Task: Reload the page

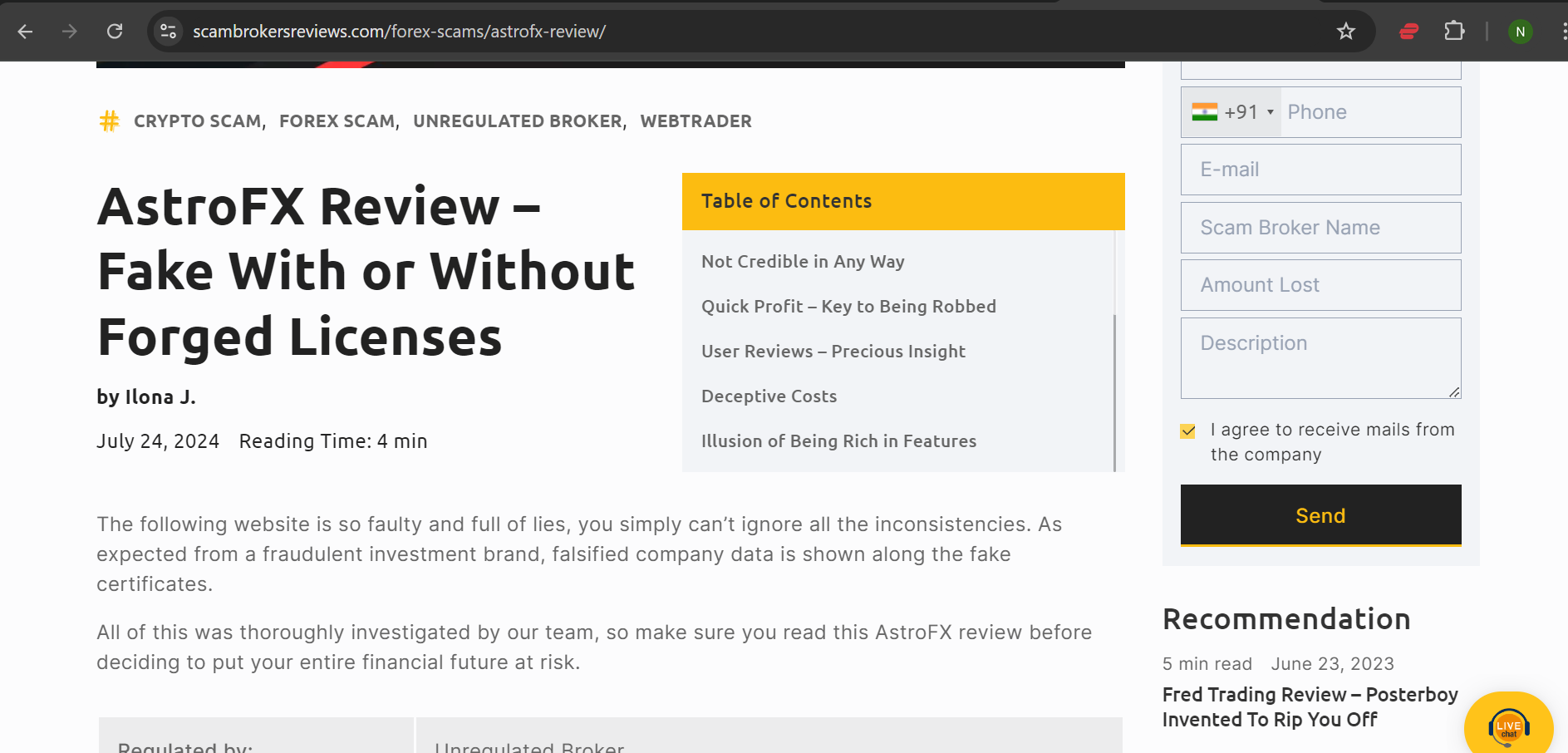Action: coord(115,32)
